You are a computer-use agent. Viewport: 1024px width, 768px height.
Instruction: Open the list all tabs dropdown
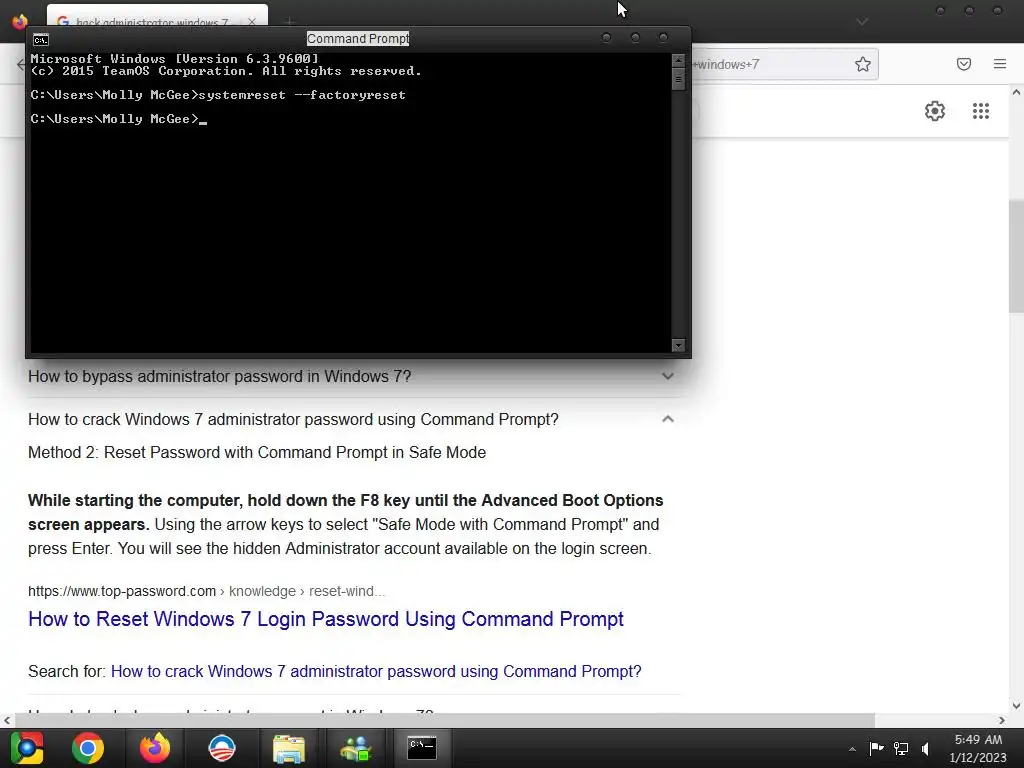point(862,22)
